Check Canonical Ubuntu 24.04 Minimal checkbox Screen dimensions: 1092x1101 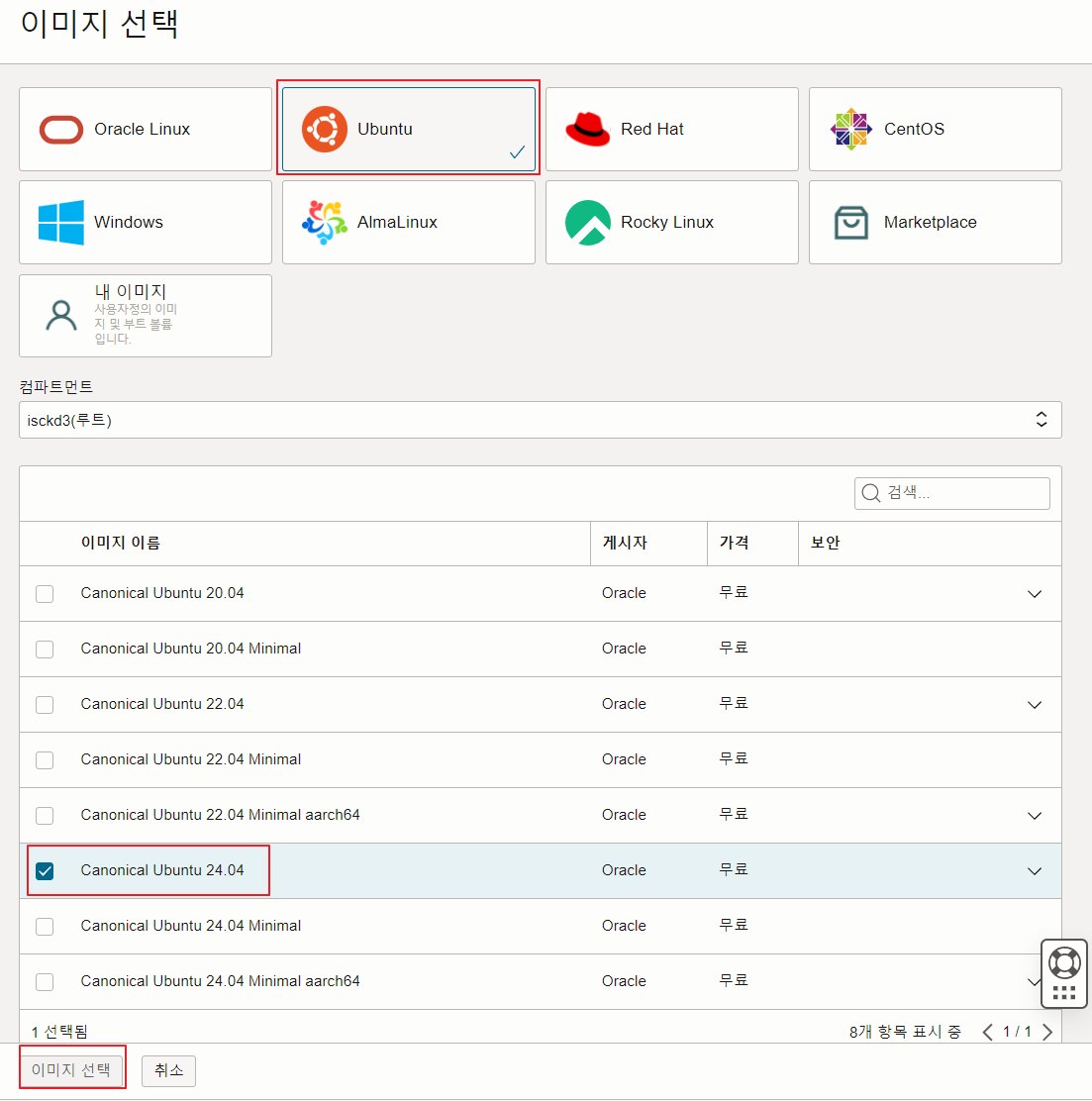click(45, 927)
